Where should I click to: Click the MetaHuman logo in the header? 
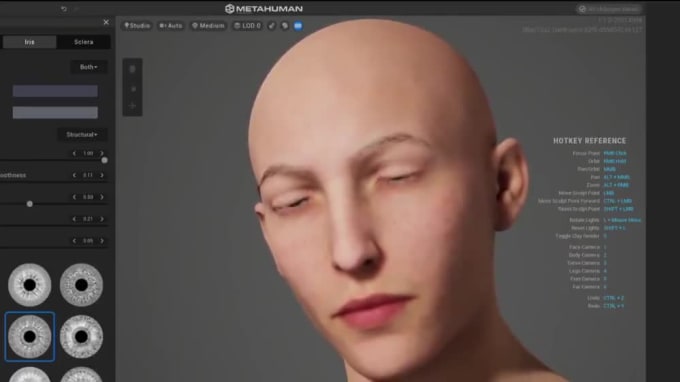[264, 9]
